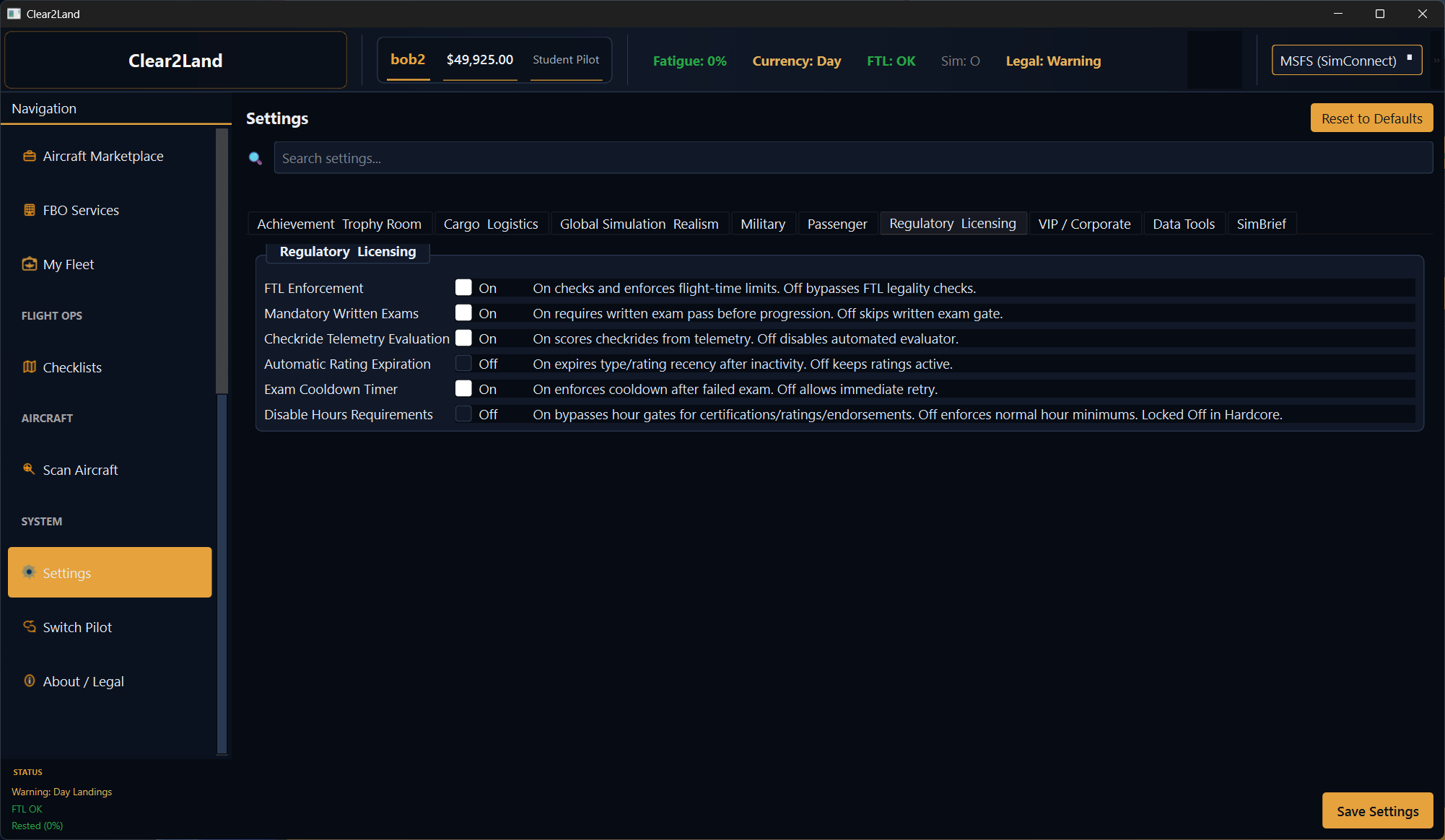Click the Settings gear icon in sidebar
The image size is (1445, 840).
(x=30, y=572)
